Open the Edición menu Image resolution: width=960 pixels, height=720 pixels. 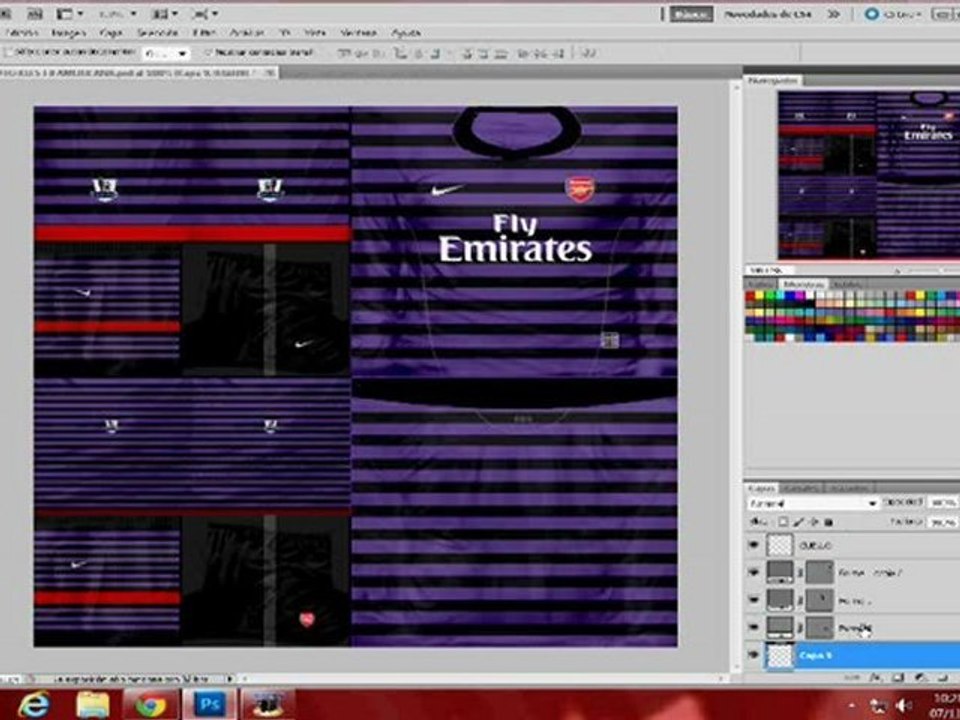click(x=23, y=32)
